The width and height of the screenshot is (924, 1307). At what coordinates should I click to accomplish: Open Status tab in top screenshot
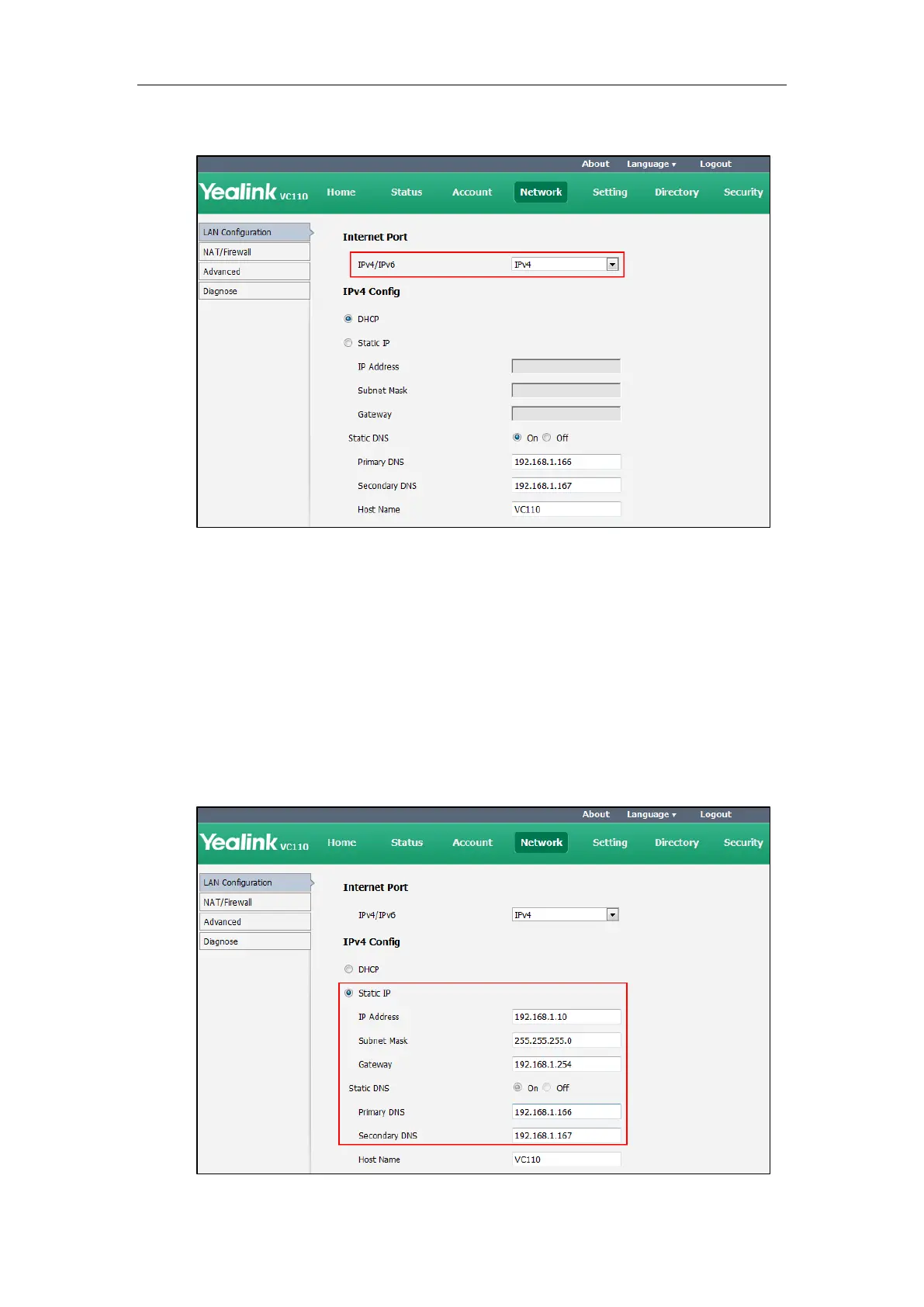click(407, 192)
